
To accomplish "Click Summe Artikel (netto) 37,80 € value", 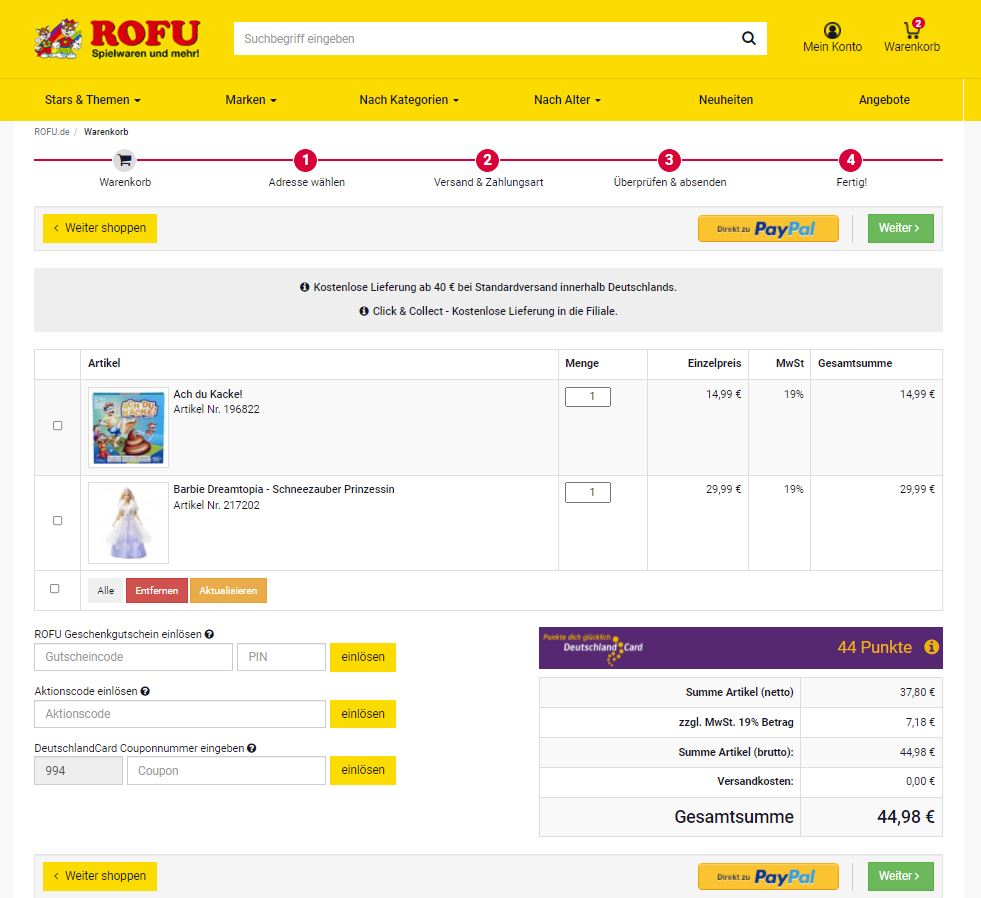I will point(917,692).
